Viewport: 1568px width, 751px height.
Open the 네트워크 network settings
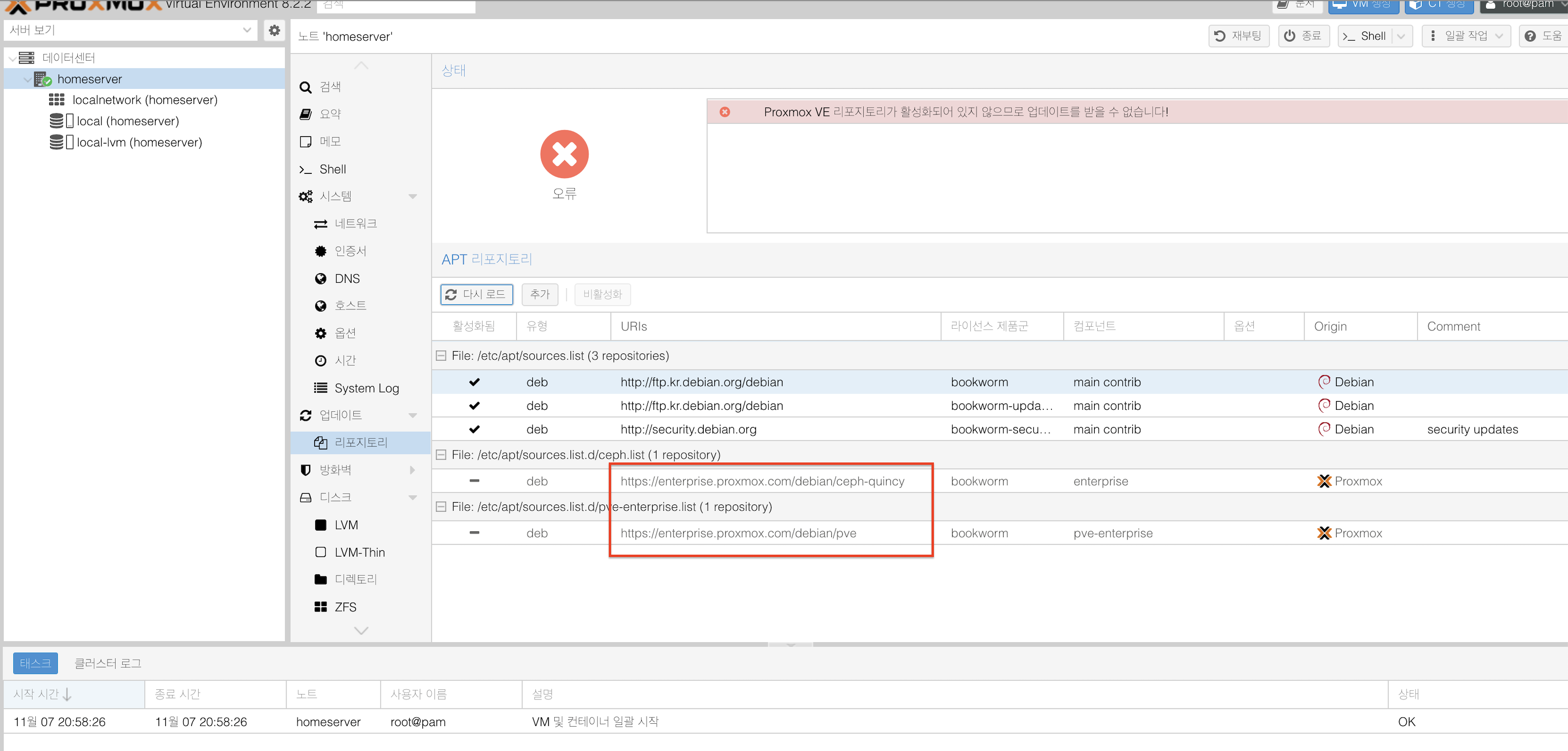pyautogui.click(x=360, y=224)
